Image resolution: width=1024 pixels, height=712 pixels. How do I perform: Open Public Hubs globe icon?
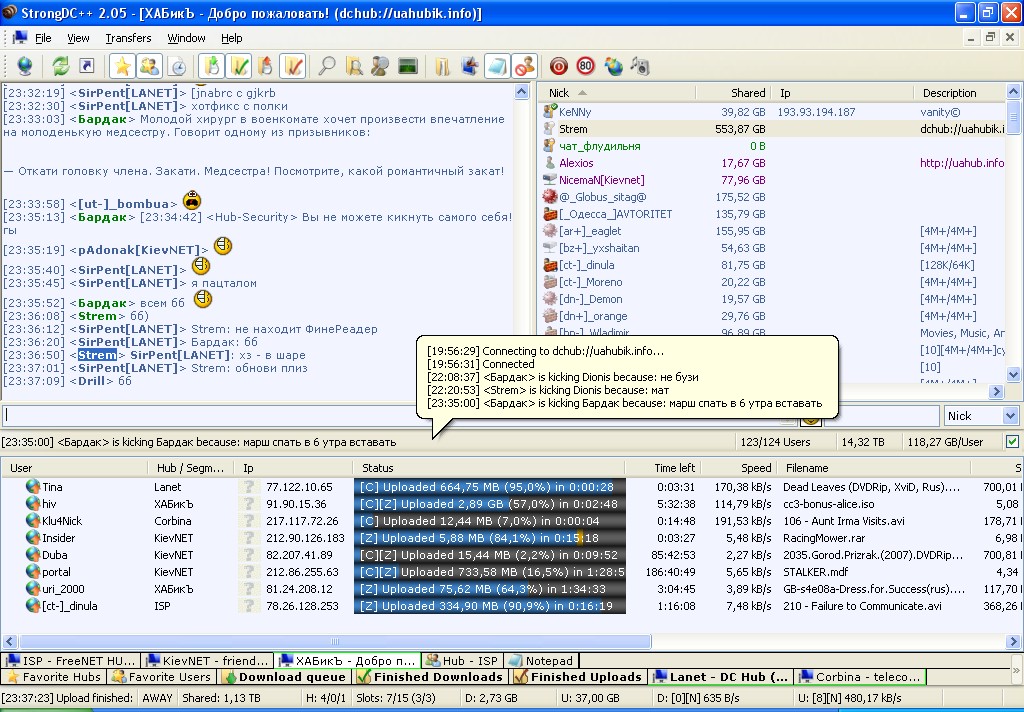point(24,66)
